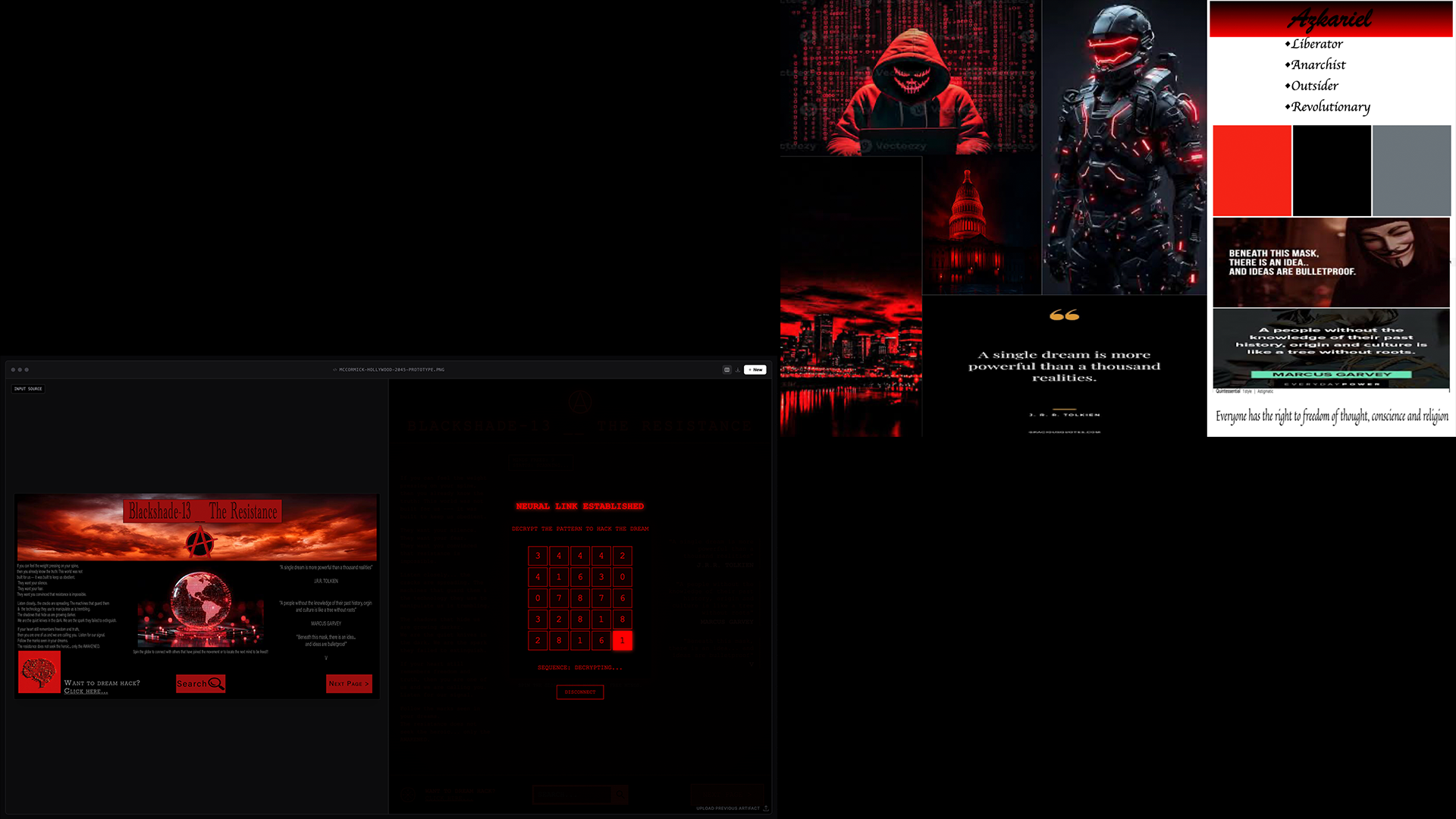Screen dimensions: 1456x819
Task: Select the 2 cell in the fourth grid row
Action: 559,620
